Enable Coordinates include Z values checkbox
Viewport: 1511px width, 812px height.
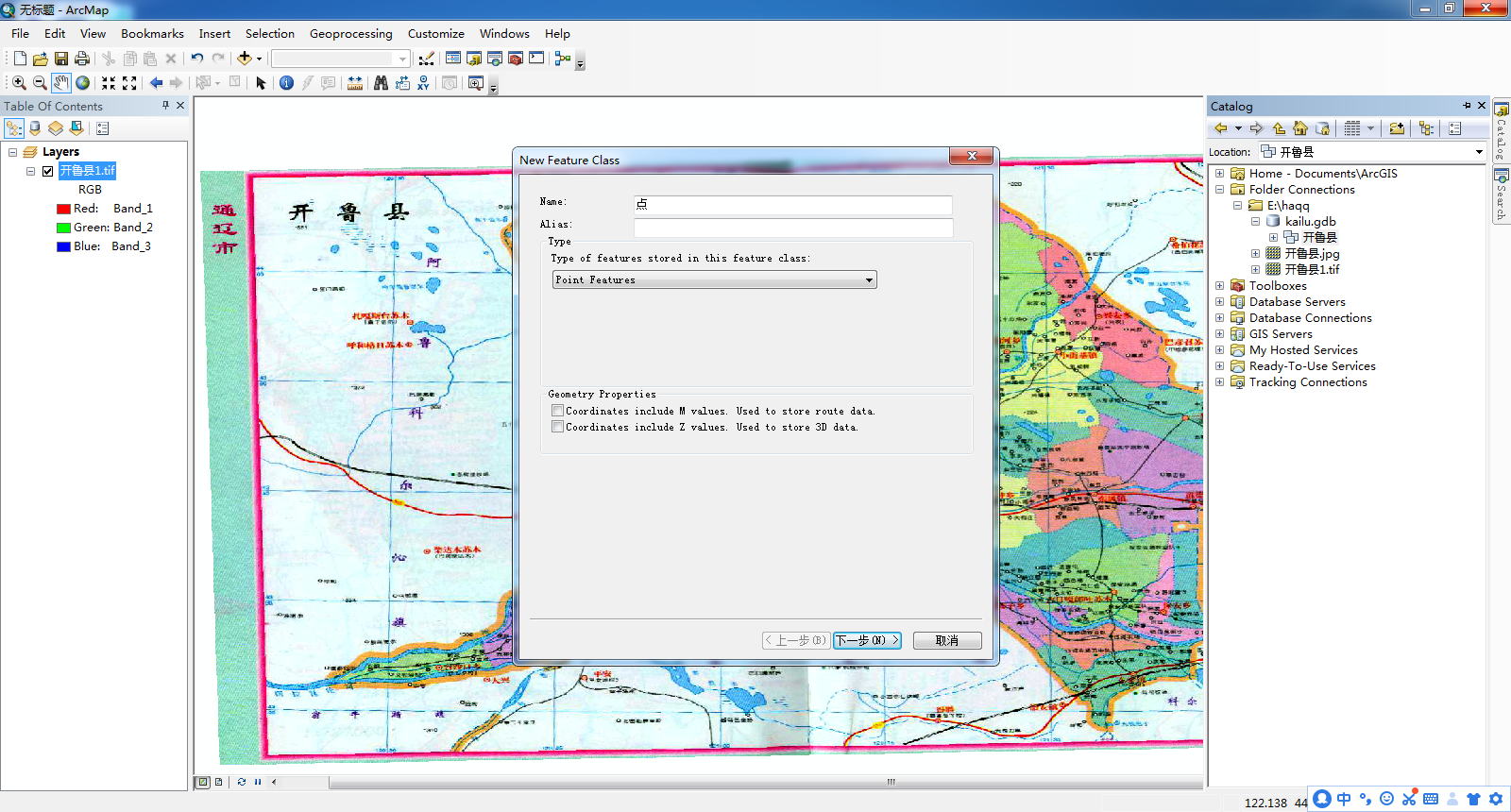tap(558, 427)
